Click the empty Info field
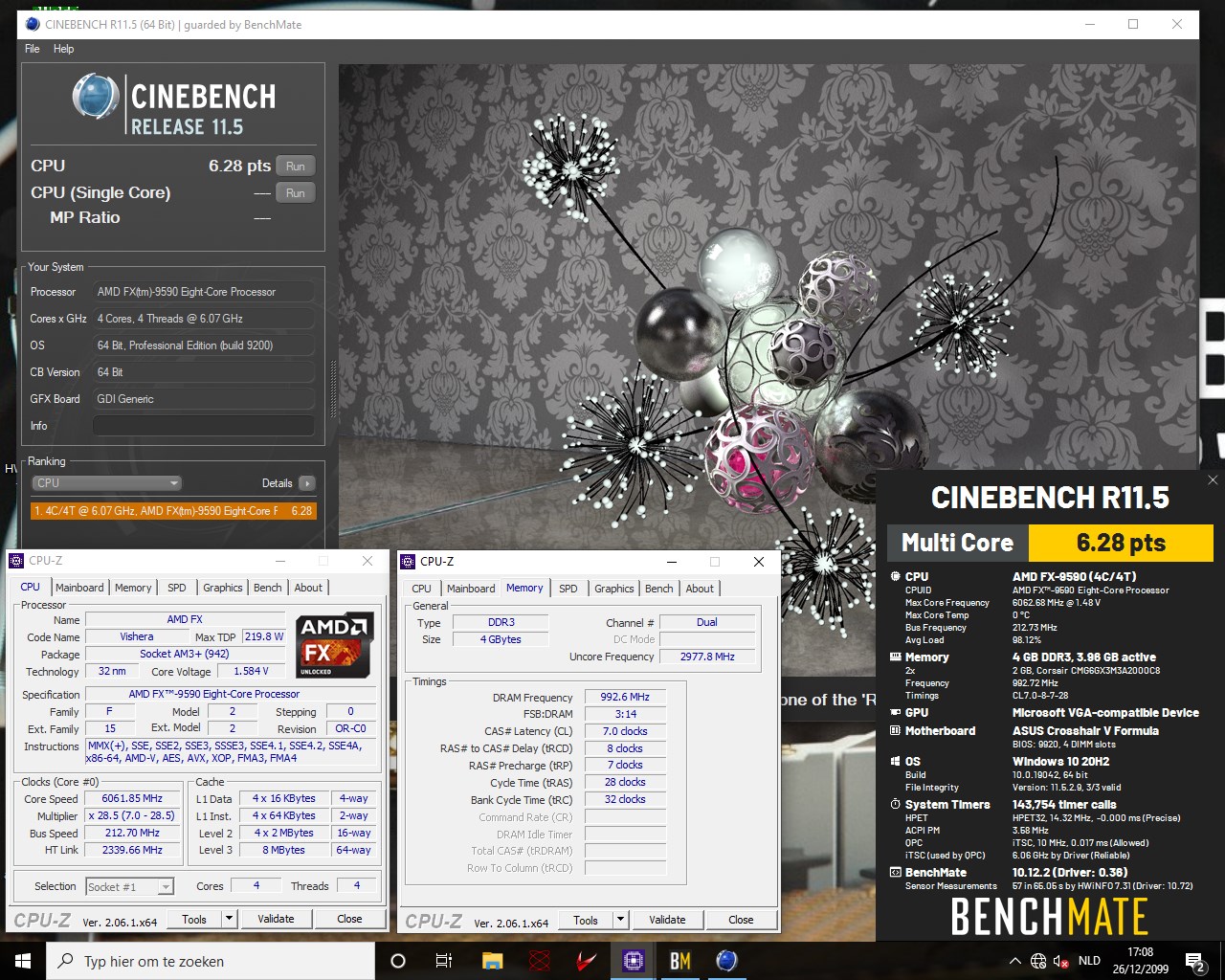1225x980 pixels. (x=203, y=426)
